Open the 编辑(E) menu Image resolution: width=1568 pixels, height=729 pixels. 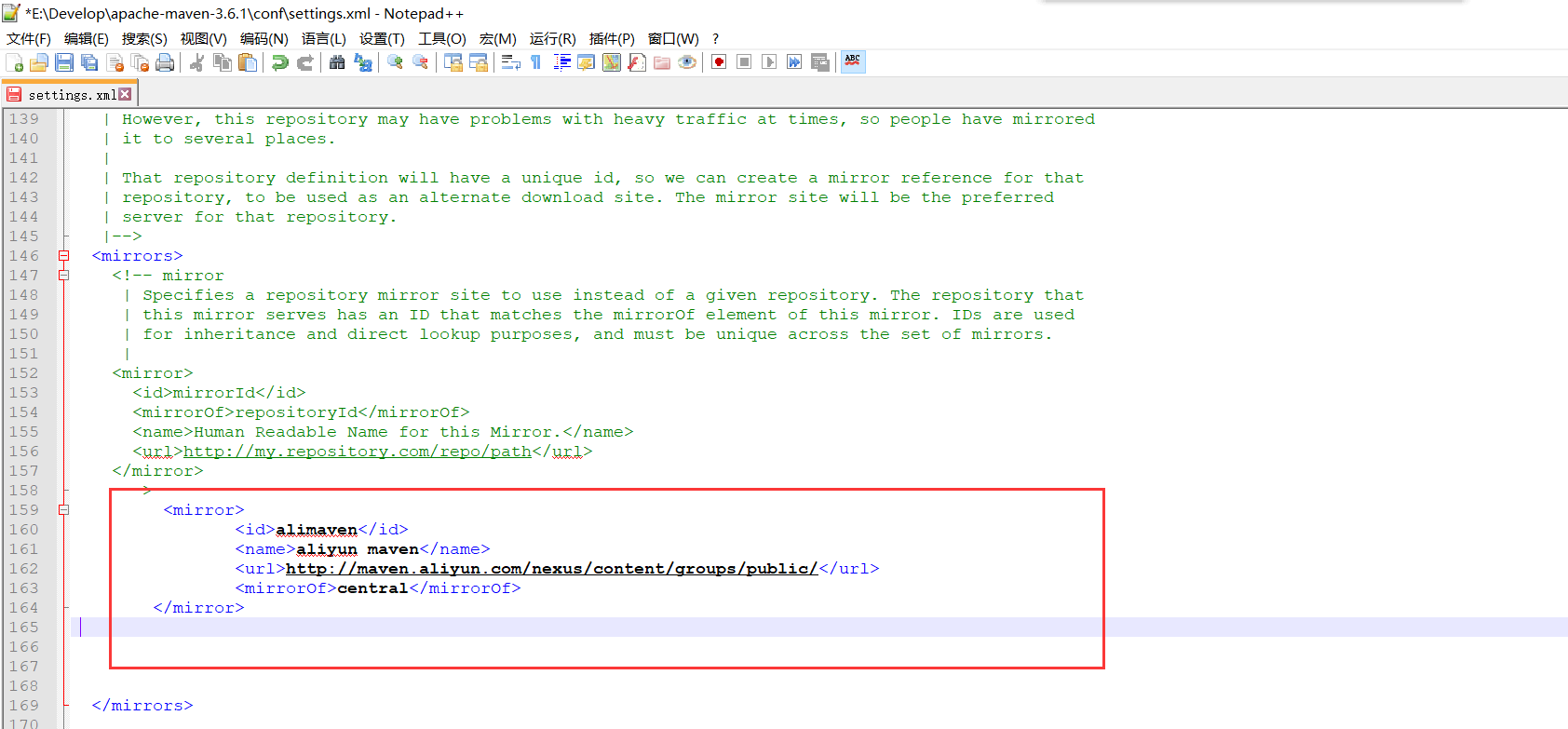pyautogui.click(x=87, y=38)
